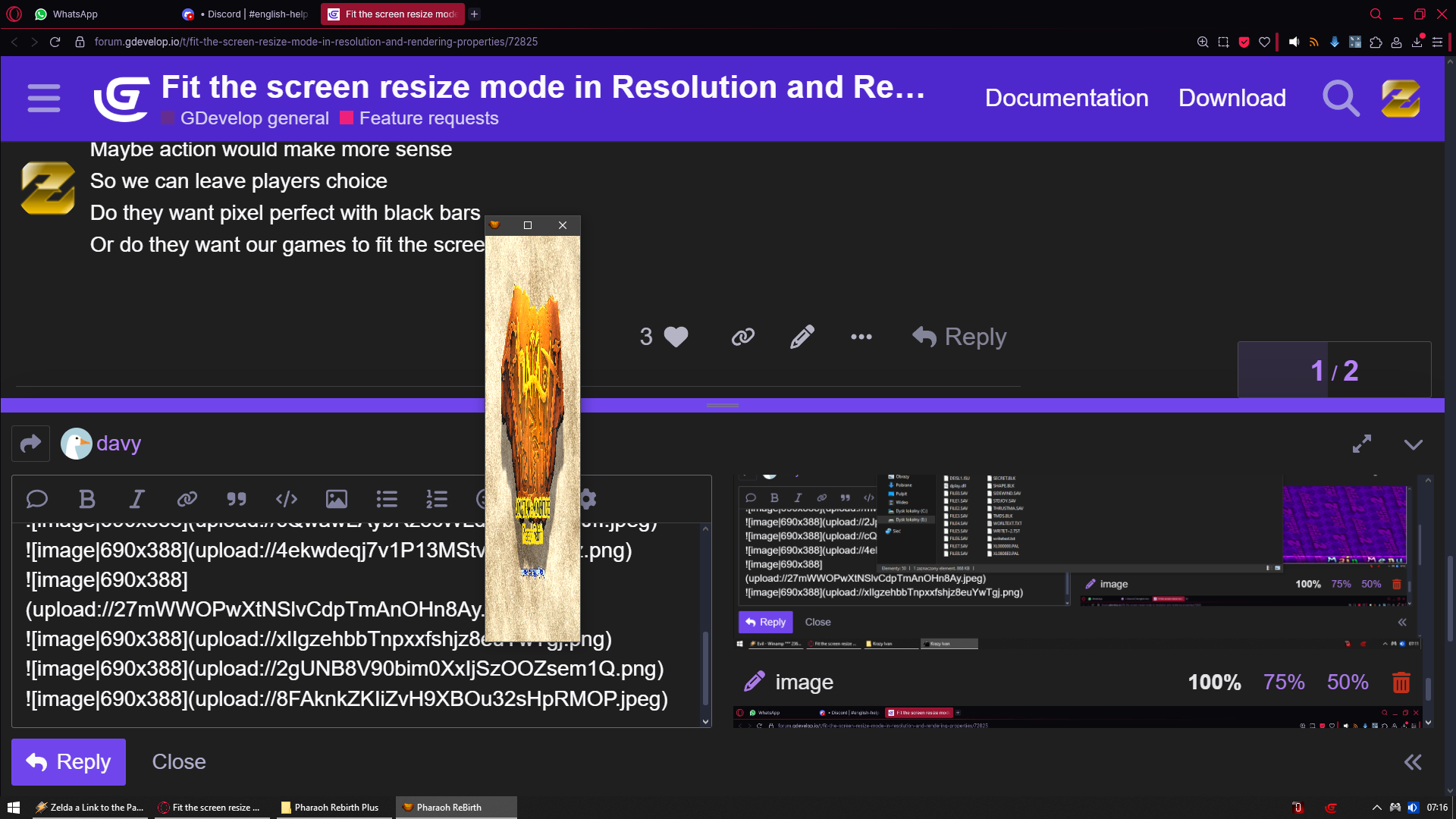The image size is (1456, 819).
Task: Click the 1/2 topic progress indicator
Action: point(1334,370)
